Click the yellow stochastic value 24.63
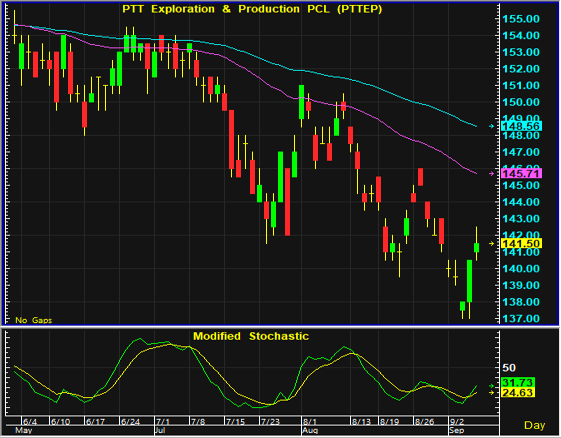The width and height of the screenshot is (561, 438). (518, 393)
